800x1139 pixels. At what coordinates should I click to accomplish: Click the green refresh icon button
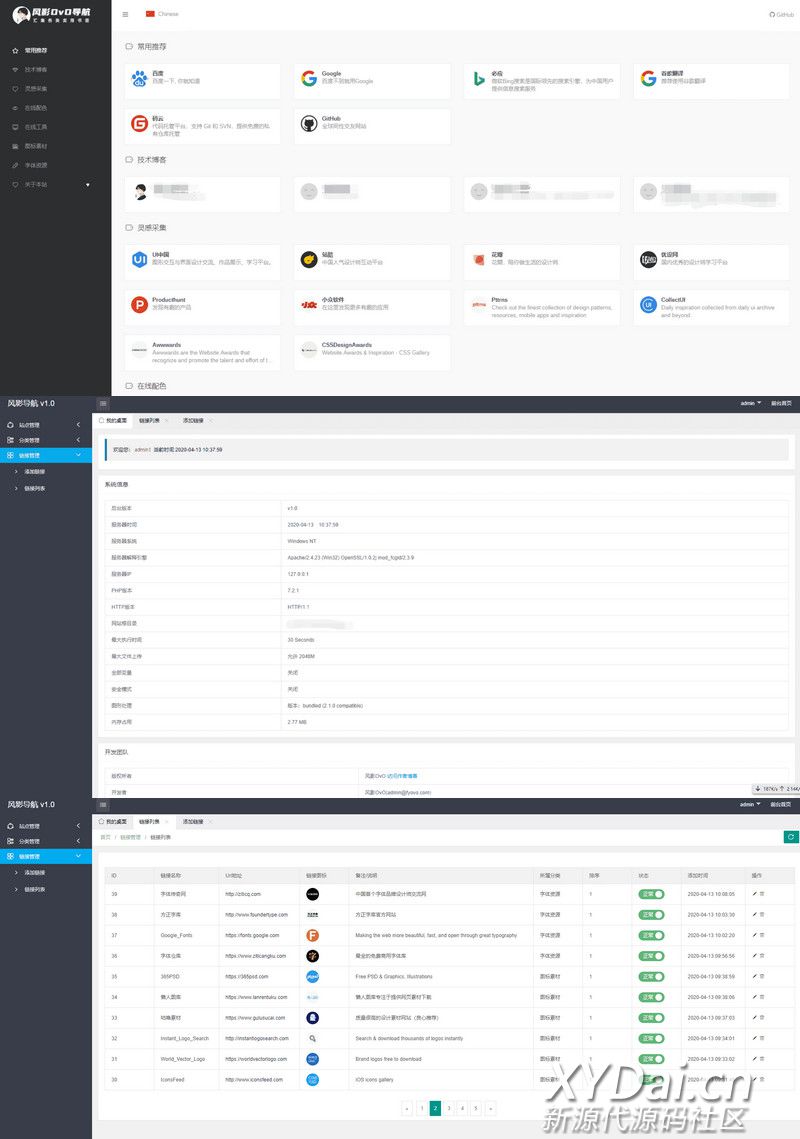(x=791, y=837)
